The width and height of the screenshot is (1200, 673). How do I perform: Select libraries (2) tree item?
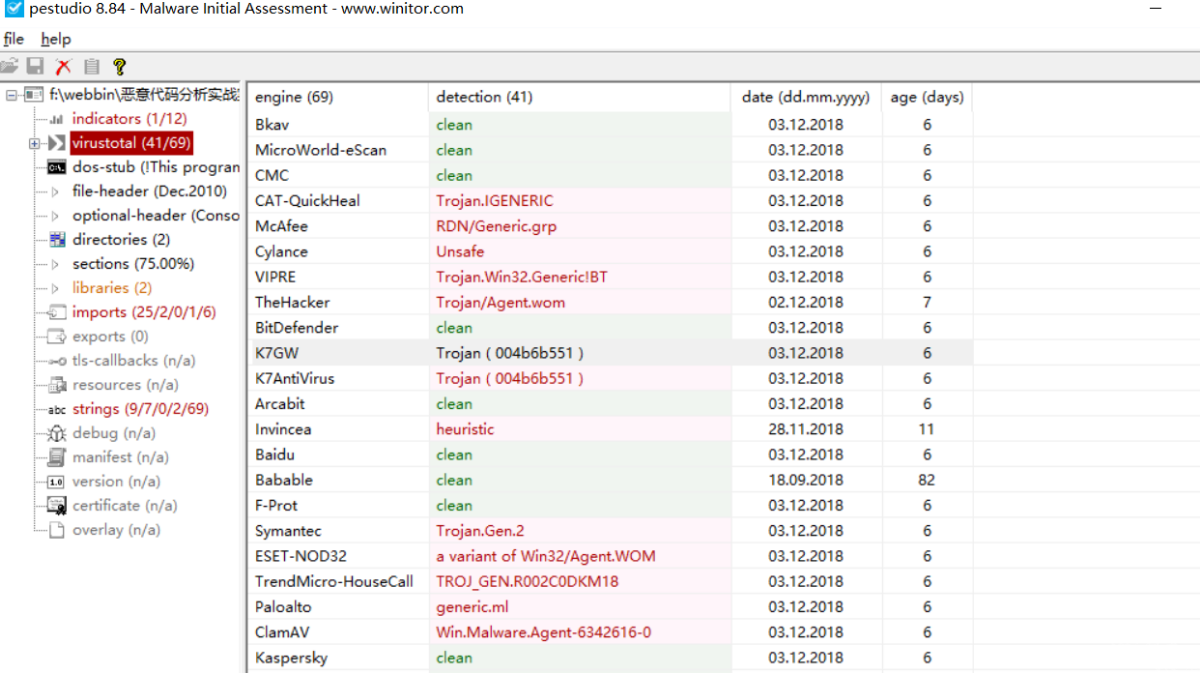pos(112,288)
